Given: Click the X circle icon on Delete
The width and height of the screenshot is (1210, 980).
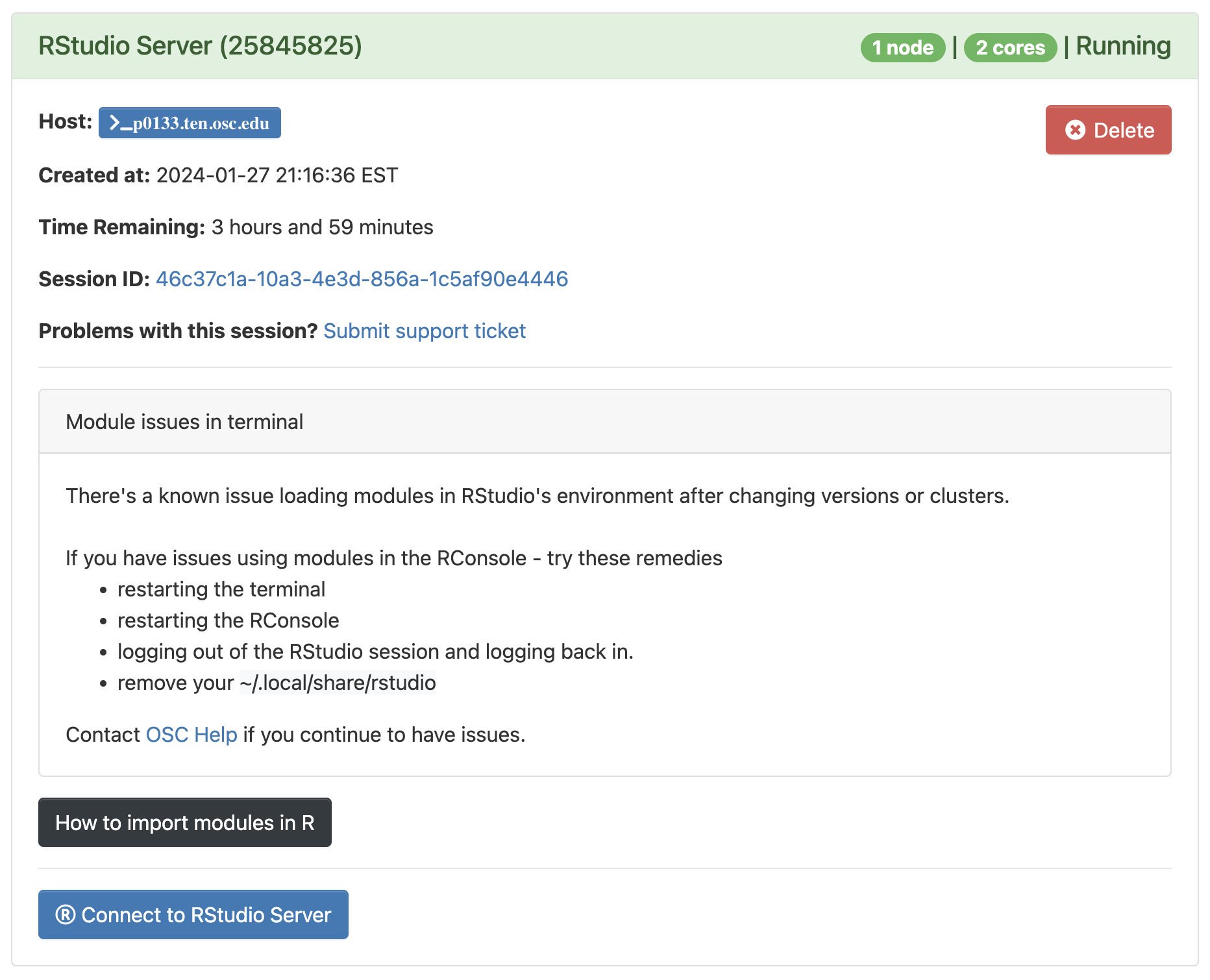Looking at the screenshot, I should pyautogui.click(x=1075, y=130).
